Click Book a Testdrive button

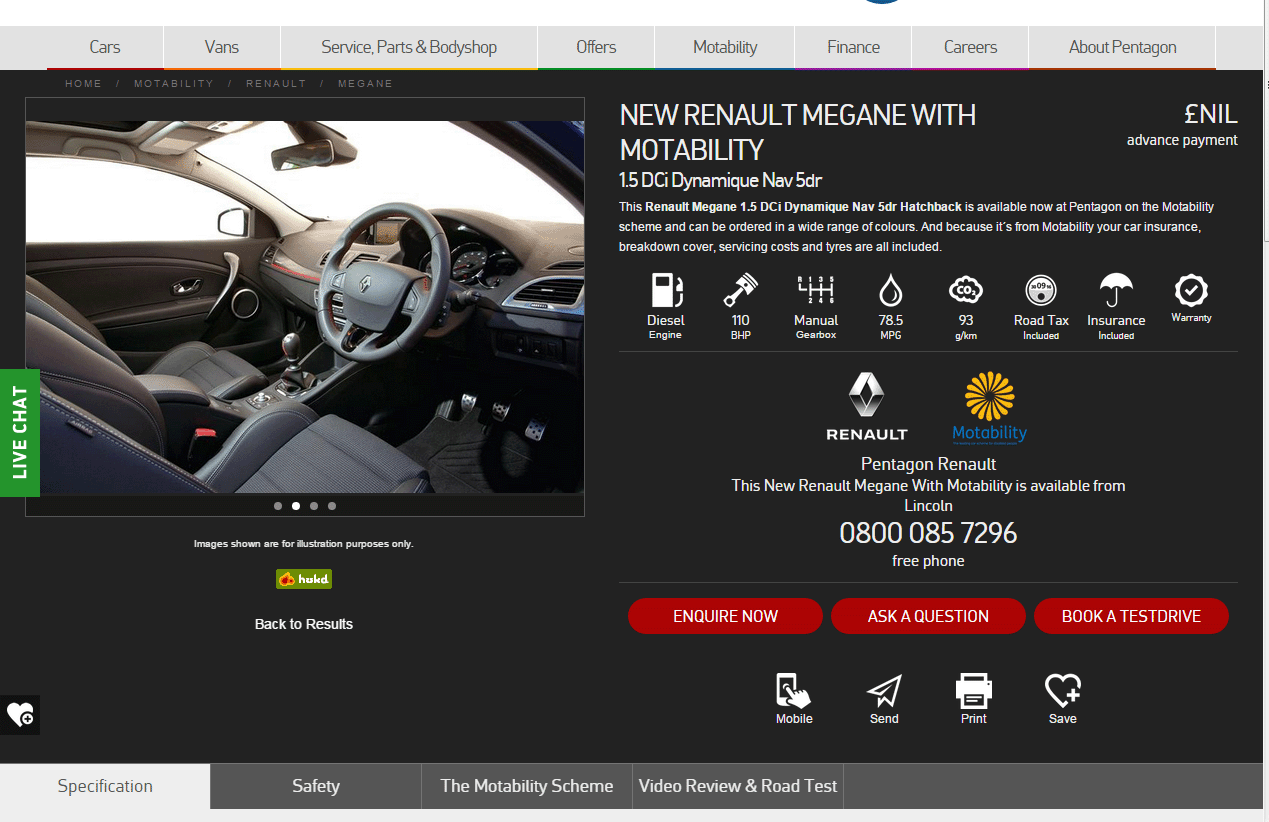pos(1131,616)
